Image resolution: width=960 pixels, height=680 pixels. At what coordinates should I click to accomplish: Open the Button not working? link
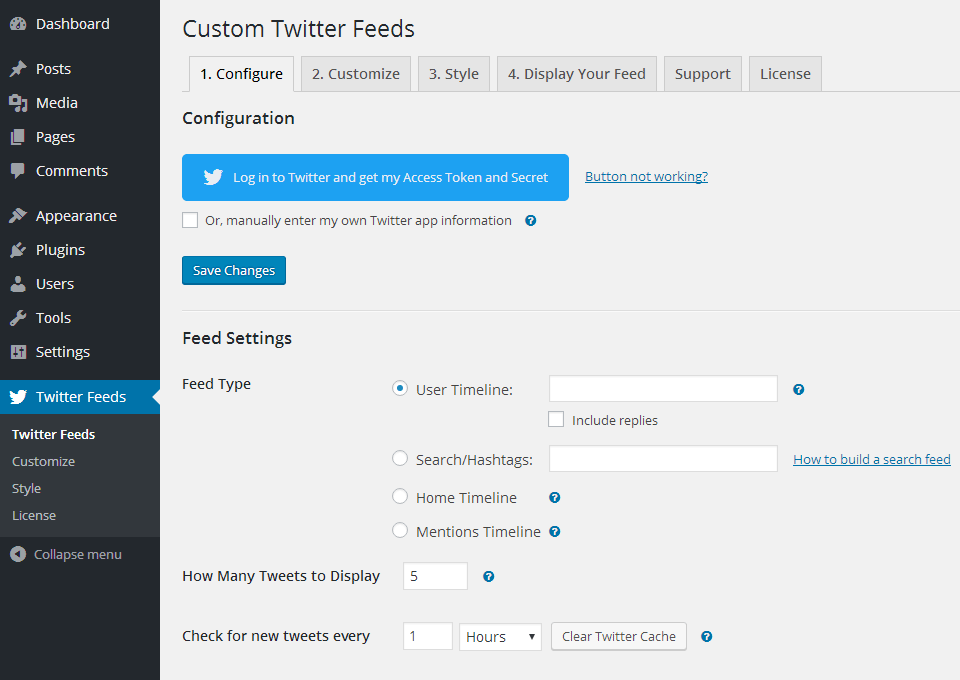tap(646, 177)
